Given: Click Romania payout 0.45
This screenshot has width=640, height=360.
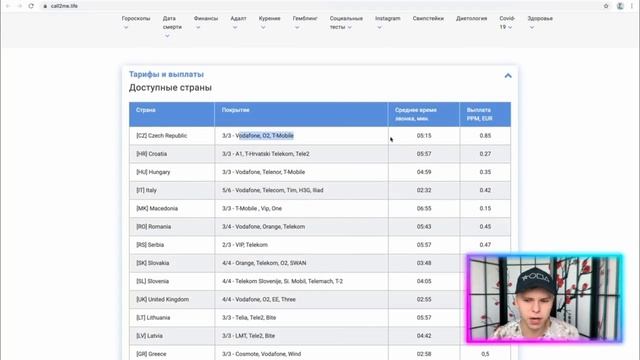Looking at the screenshot, I should (485, 227).
